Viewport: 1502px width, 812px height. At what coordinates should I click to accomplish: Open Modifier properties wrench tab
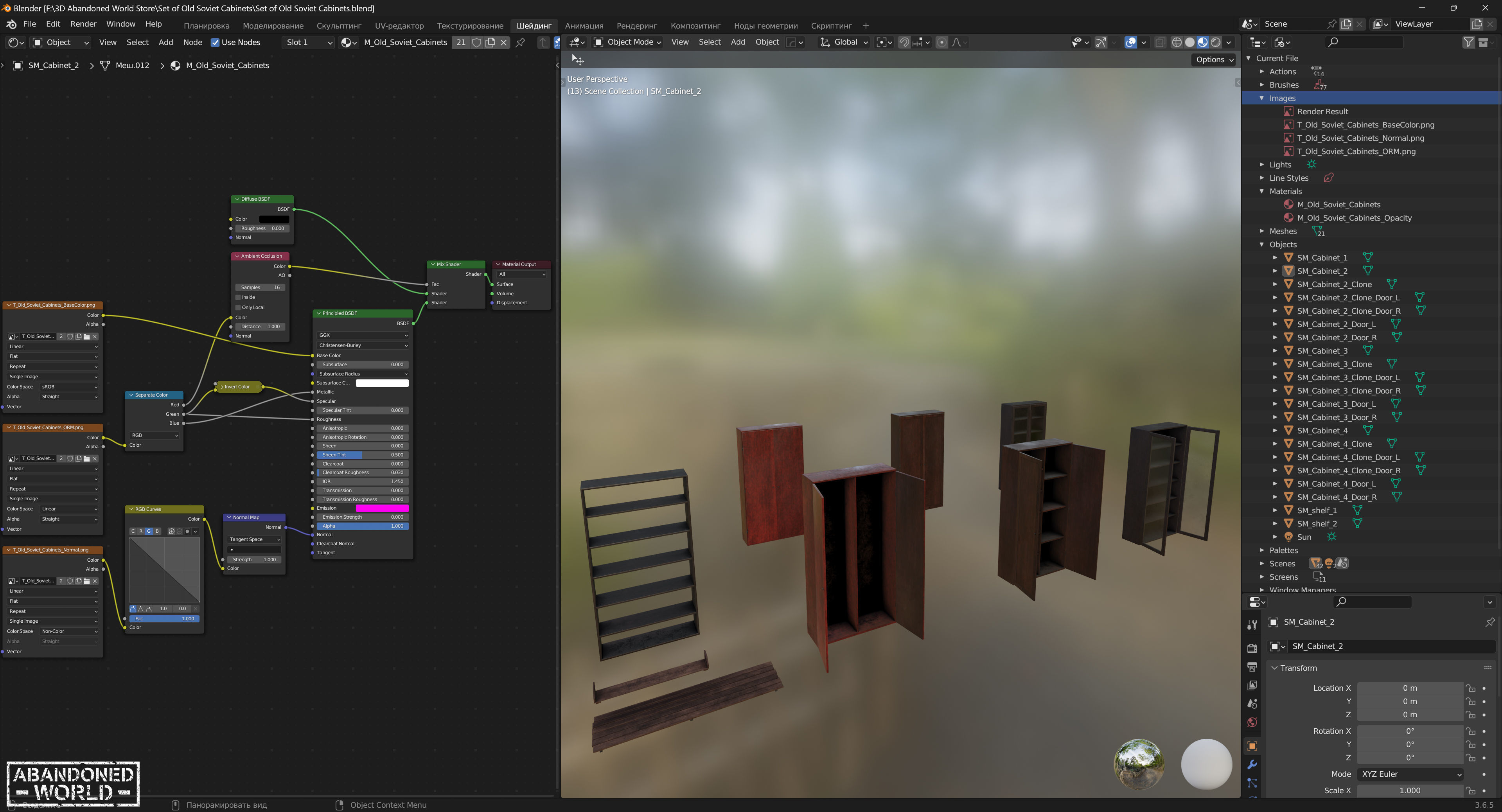(x=1252, y=764)
